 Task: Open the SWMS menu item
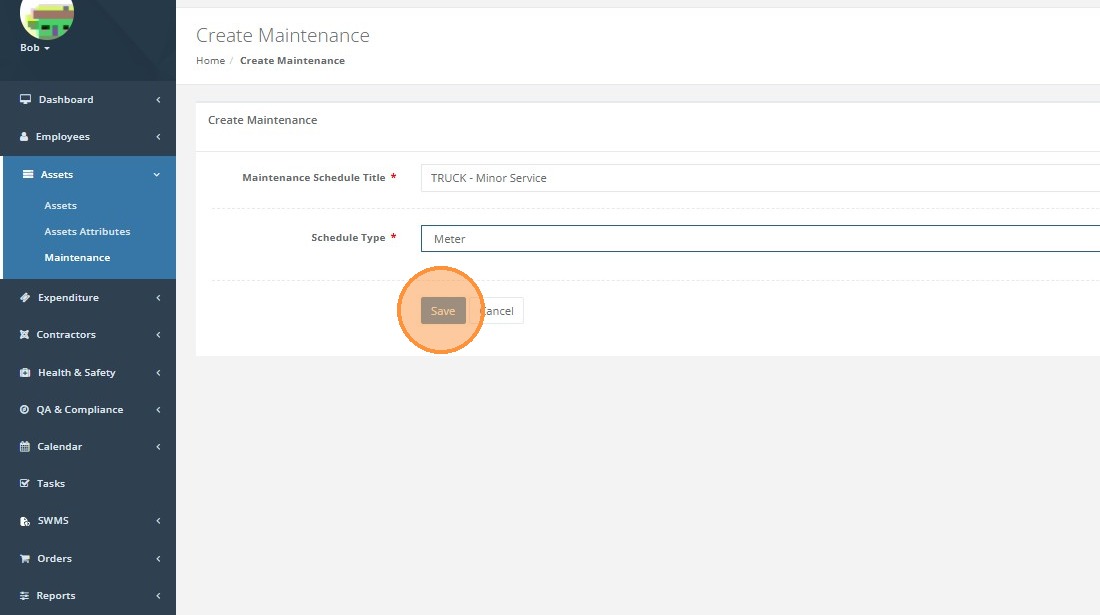coord(53,521)
